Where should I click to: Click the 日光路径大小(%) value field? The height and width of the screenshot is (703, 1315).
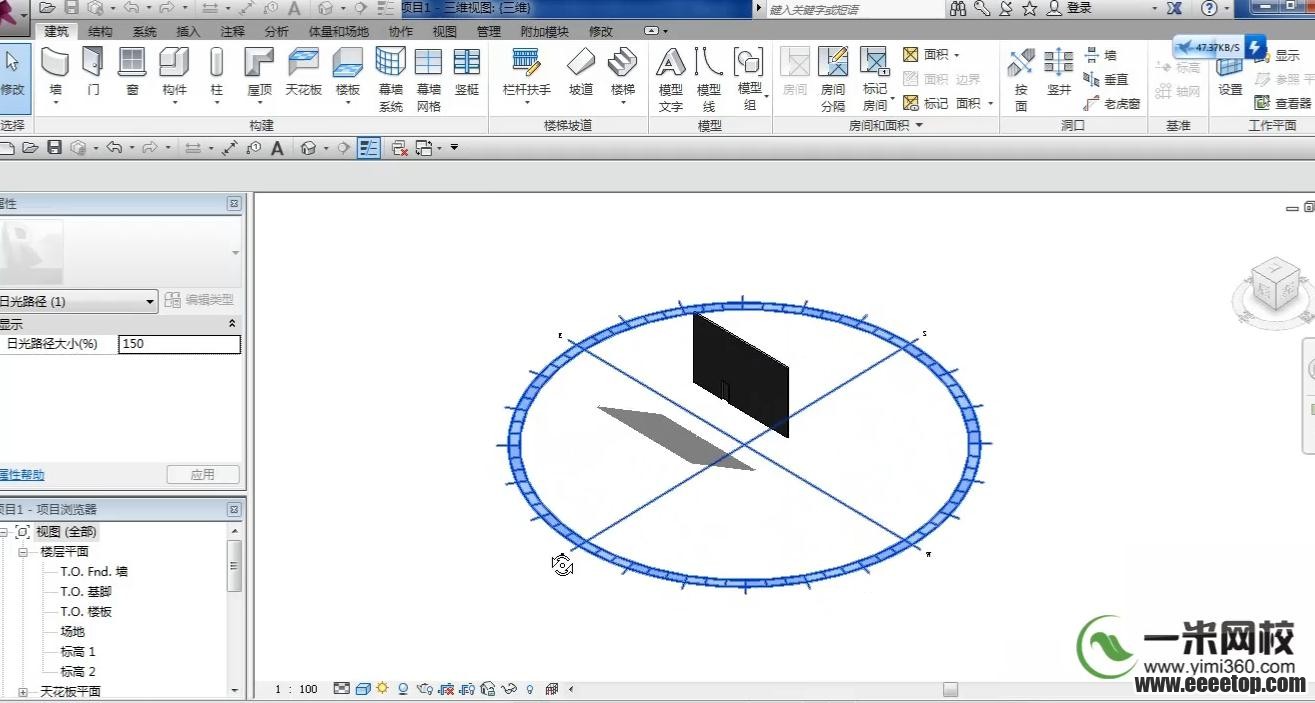coord(179,344)
